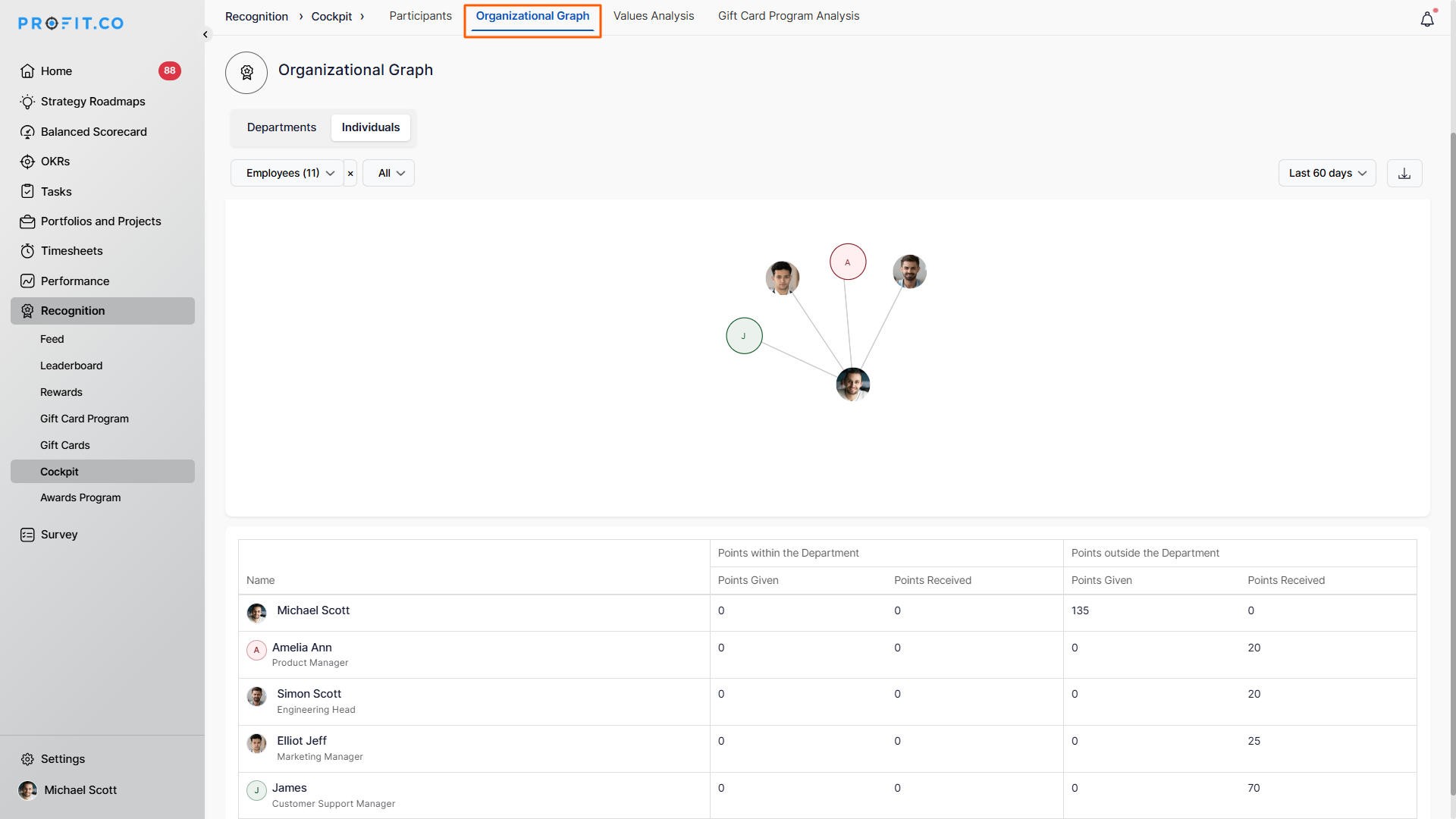Open Home from the sidebar
The height and width of the screenshot is (819, 1456).
pos(56,71)
